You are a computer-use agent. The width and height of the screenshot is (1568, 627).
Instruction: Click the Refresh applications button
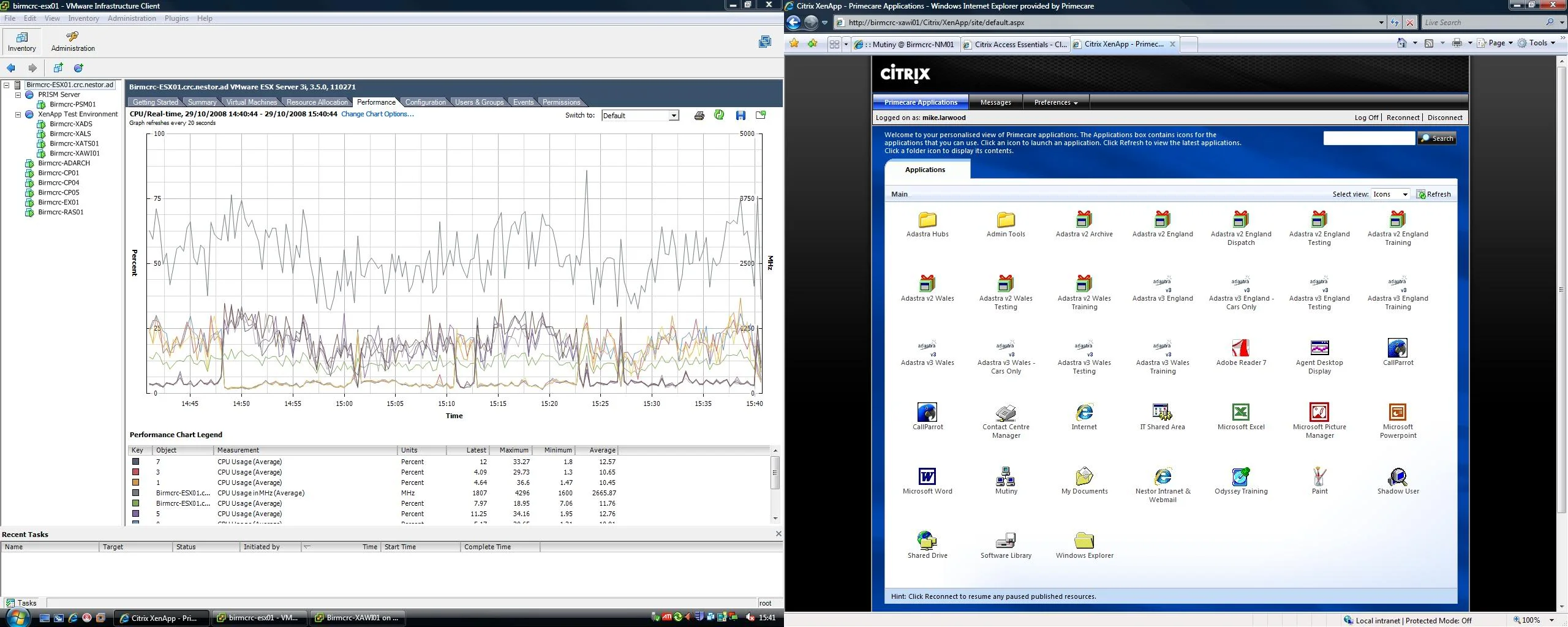(x=1433, y=194)
